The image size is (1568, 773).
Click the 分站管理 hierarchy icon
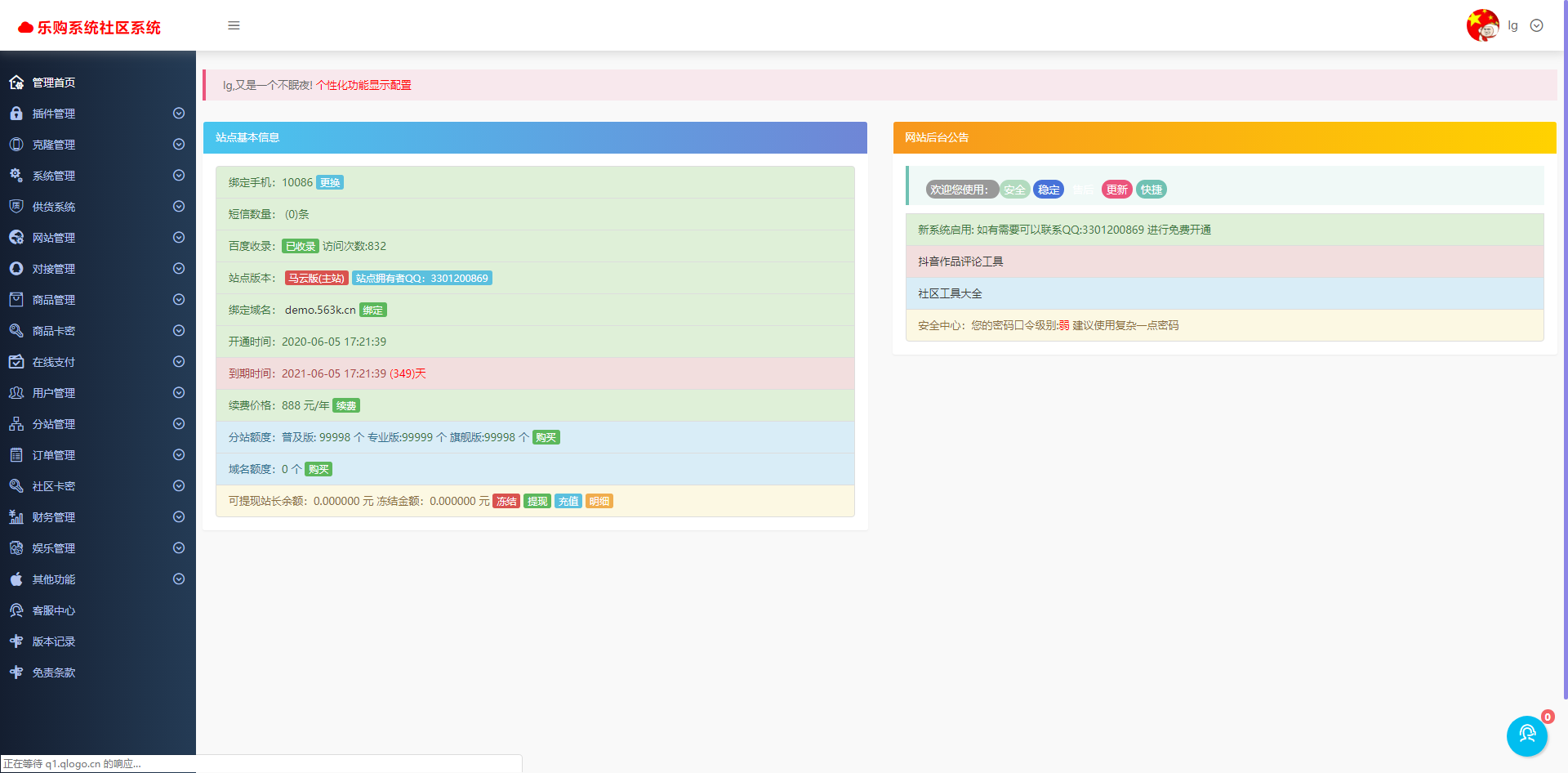(16, 424)
